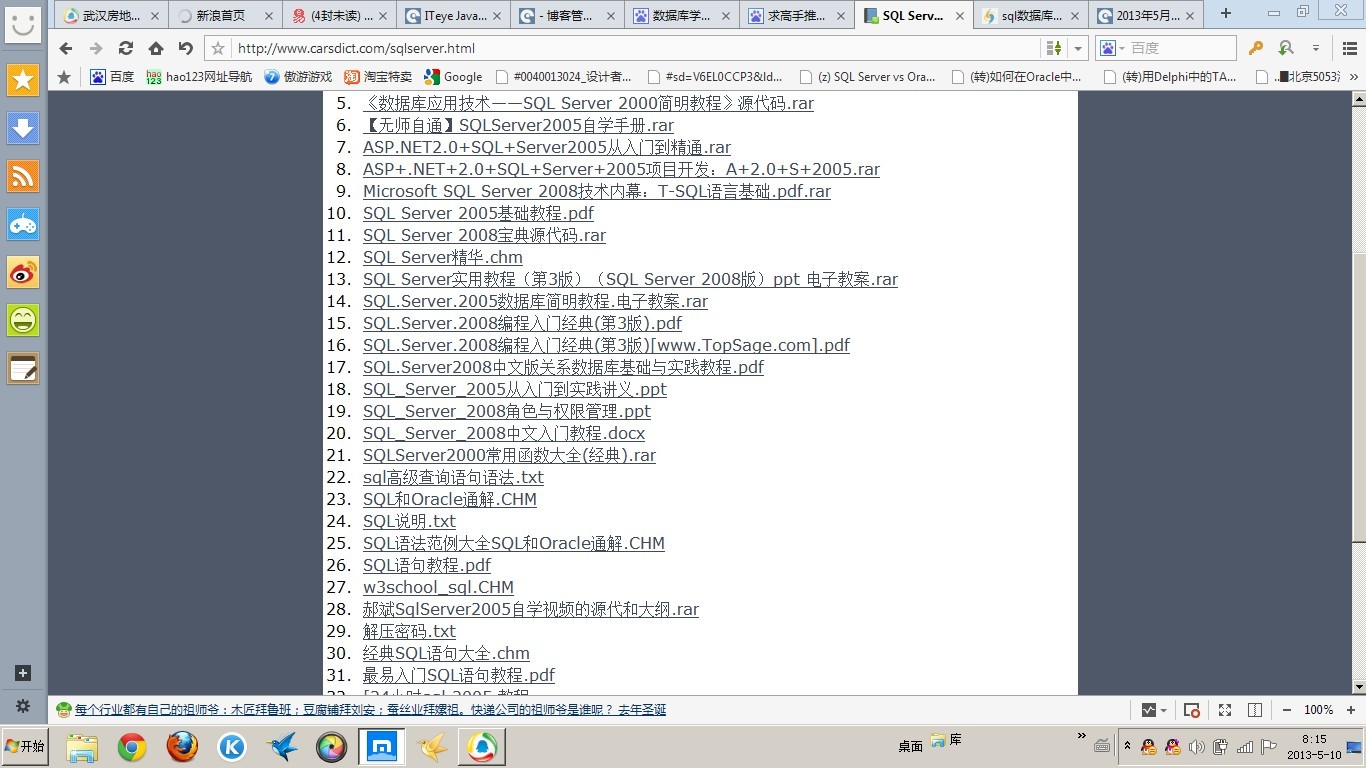Open the RSS feed reader sidebar
Screen dimensions: 1366x768
[x=22, y=176]
